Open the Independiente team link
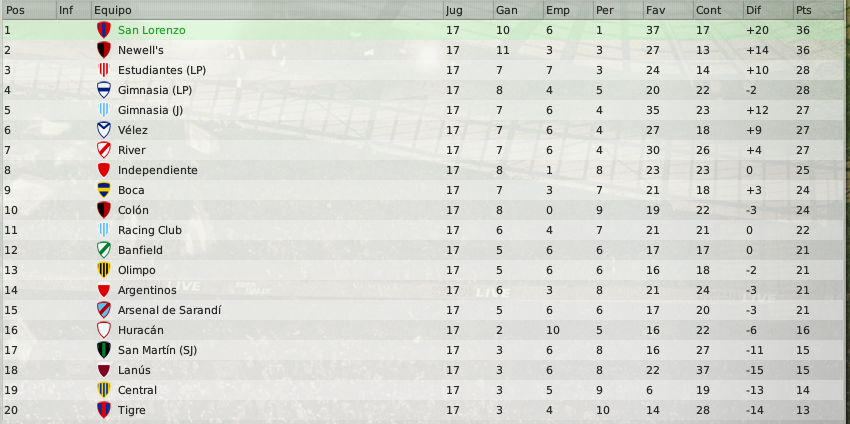 [x=158, y=170]
